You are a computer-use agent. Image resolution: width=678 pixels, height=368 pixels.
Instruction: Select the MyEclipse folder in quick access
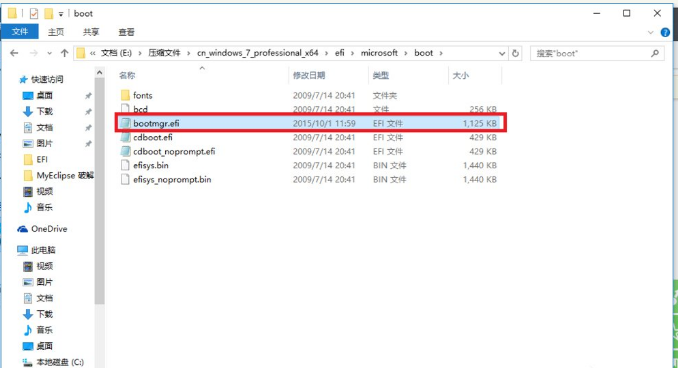click(58, 176)
